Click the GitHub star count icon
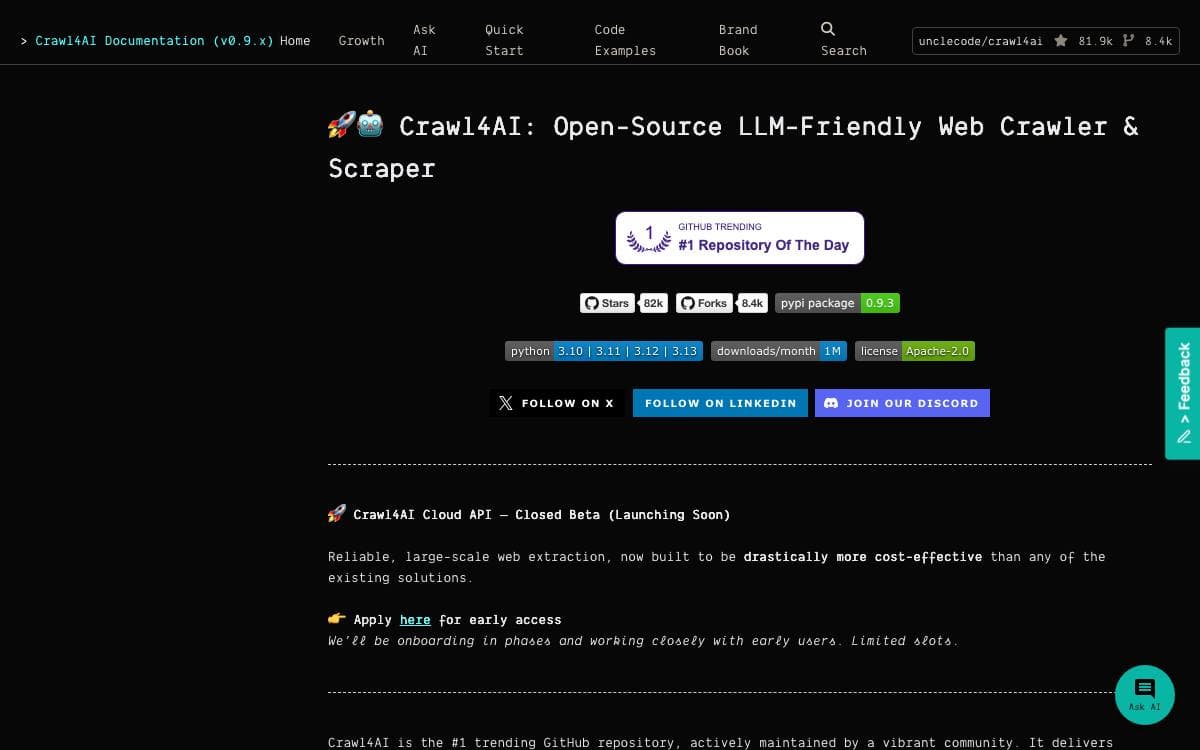This screenshot has height=750, width=1200. [1061, 41]
